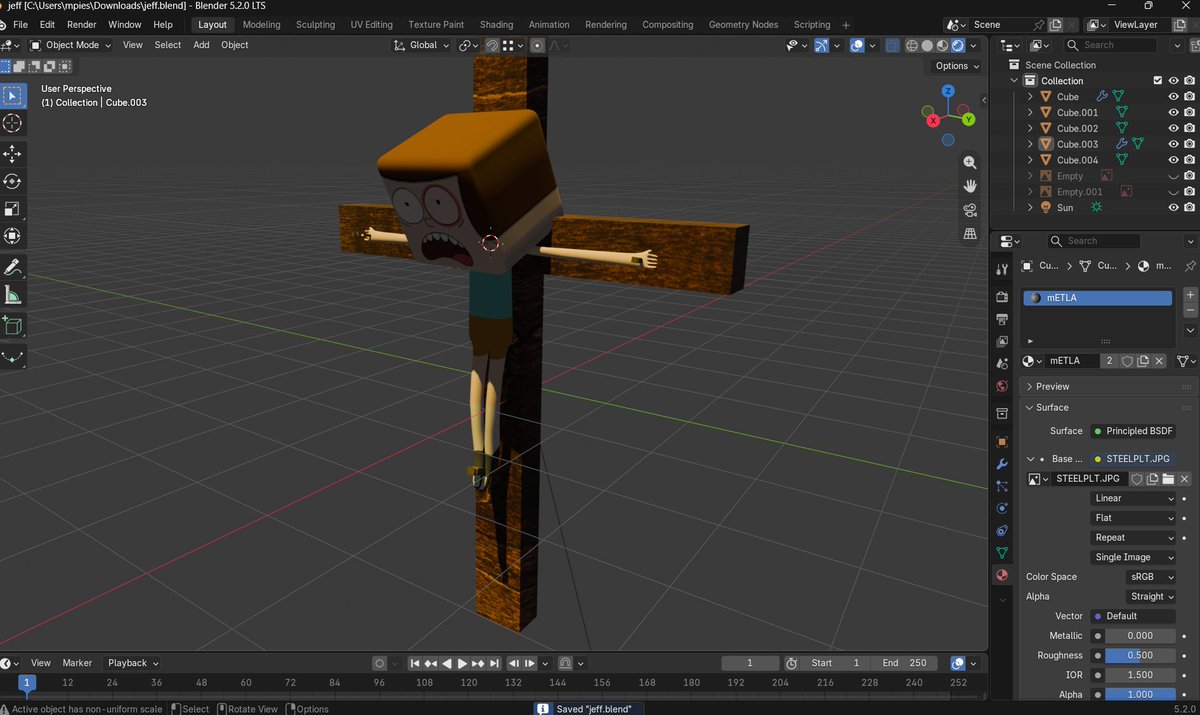Open the Global transform orientation dropdown
This screenshot has width=1200, height=715.
[x=421, y=45]
